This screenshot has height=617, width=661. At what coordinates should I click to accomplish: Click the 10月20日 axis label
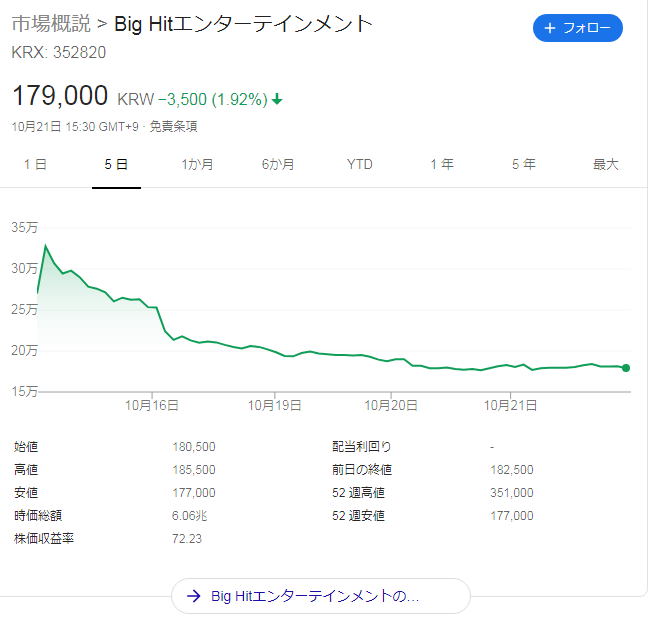[x=391, y=405]
